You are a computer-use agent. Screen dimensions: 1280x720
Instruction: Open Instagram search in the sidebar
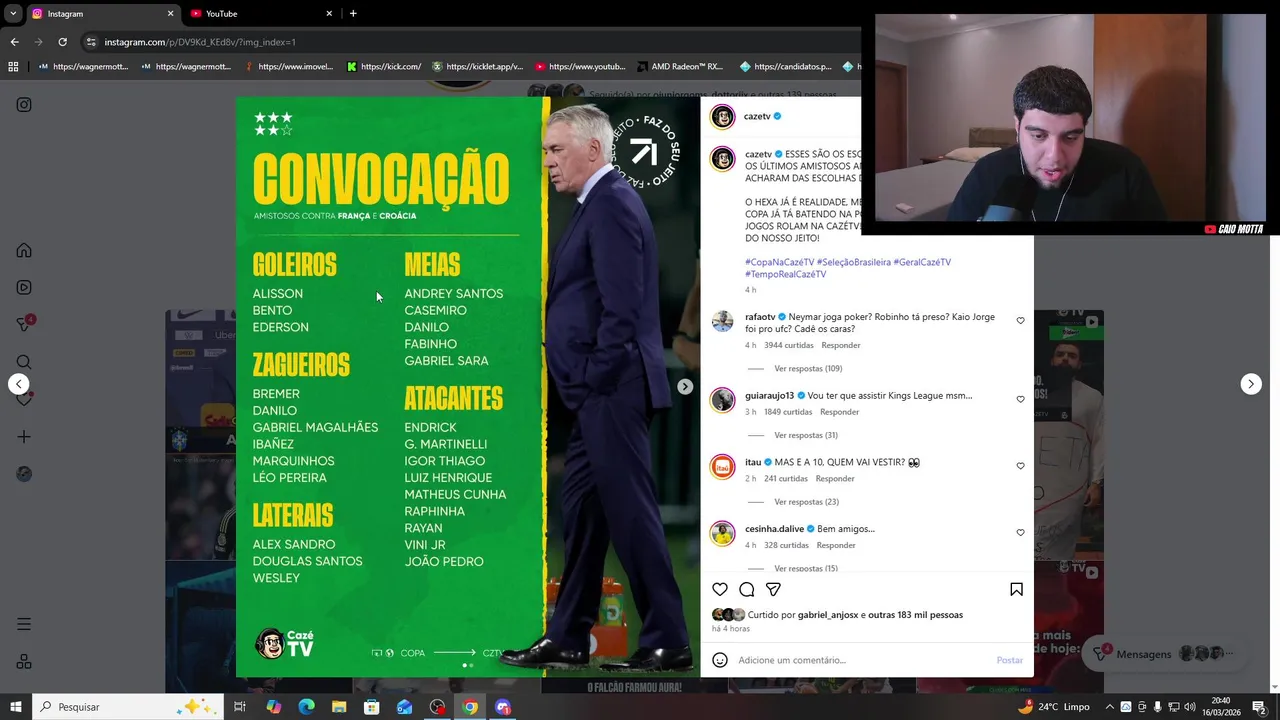24,362
